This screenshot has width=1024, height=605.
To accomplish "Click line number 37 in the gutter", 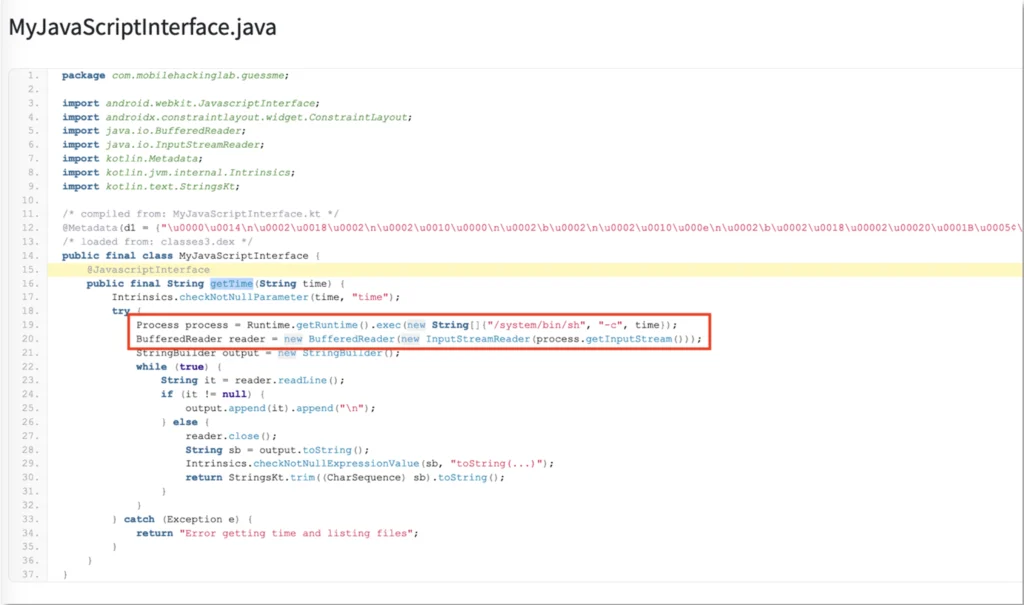I will pyautogui.click(x=32, y=575).
